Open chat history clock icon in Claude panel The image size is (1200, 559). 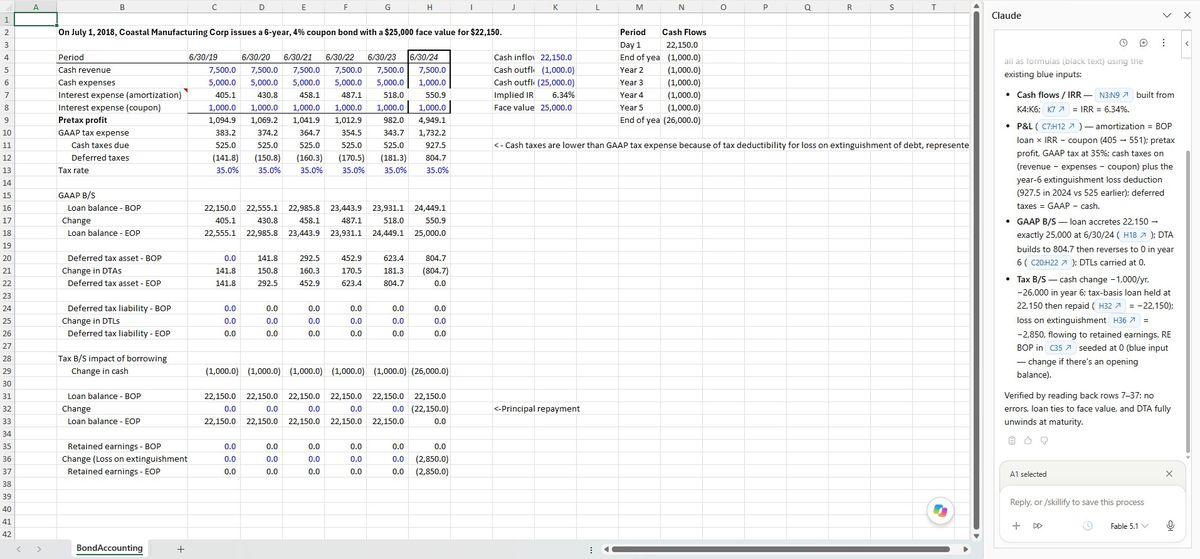1123,44
